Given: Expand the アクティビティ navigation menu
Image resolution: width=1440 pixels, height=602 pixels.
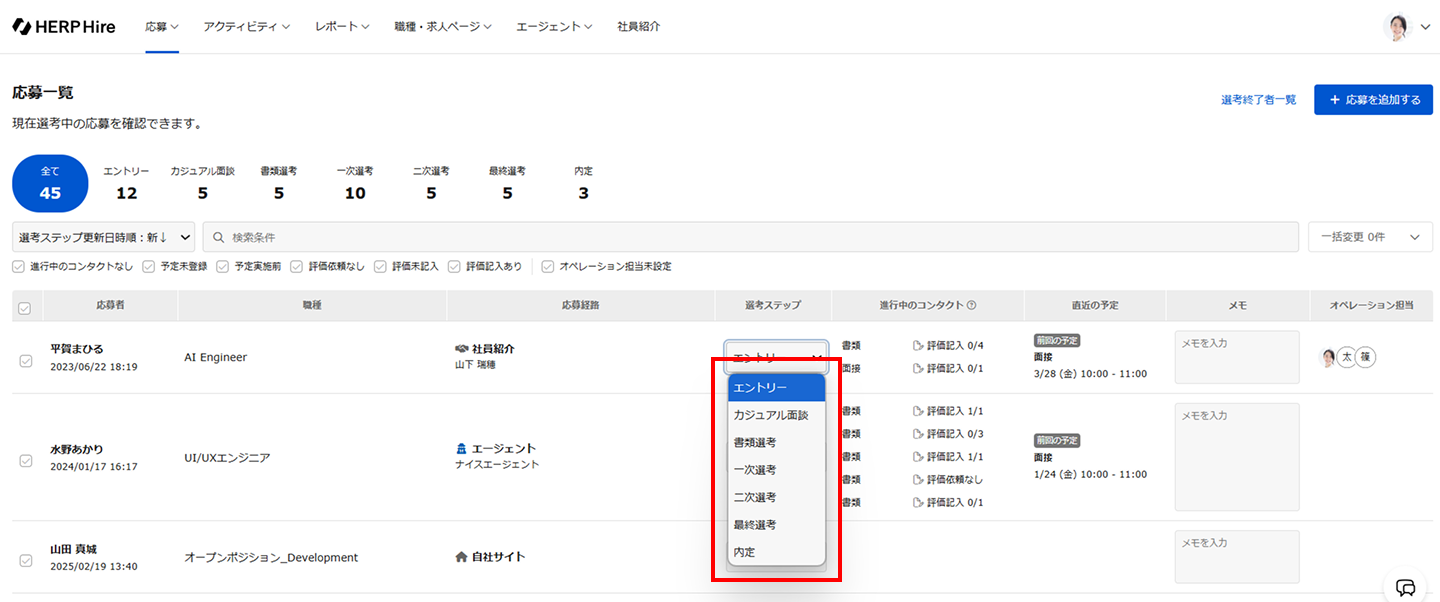Looking at the screenshot, I should coord(246,27).
